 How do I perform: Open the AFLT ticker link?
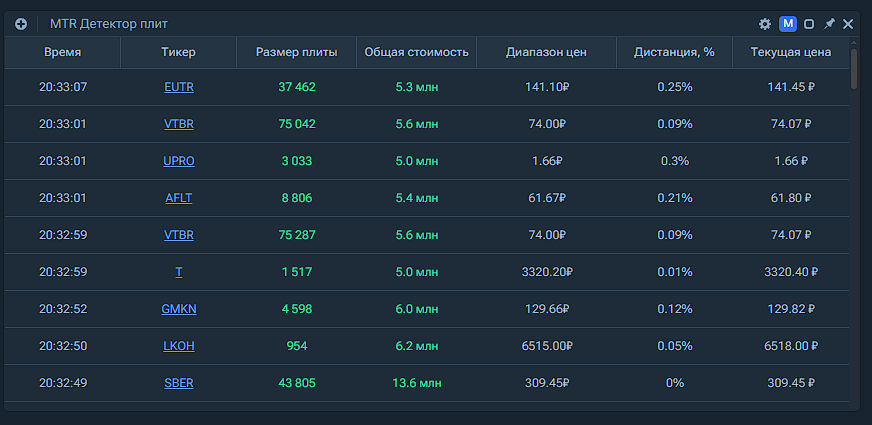click(179, 198)
